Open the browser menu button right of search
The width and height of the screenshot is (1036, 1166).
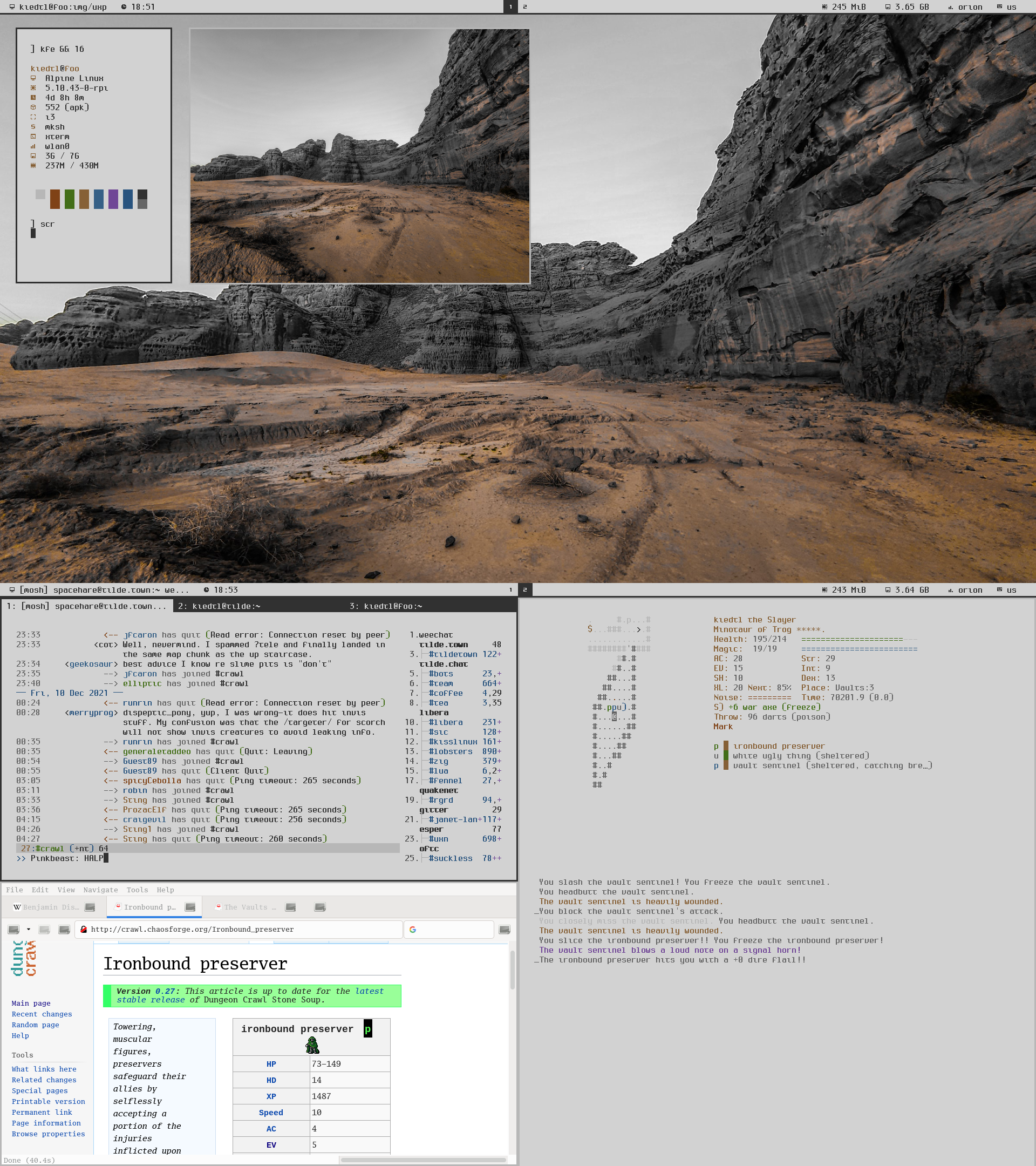pos(504,929)
